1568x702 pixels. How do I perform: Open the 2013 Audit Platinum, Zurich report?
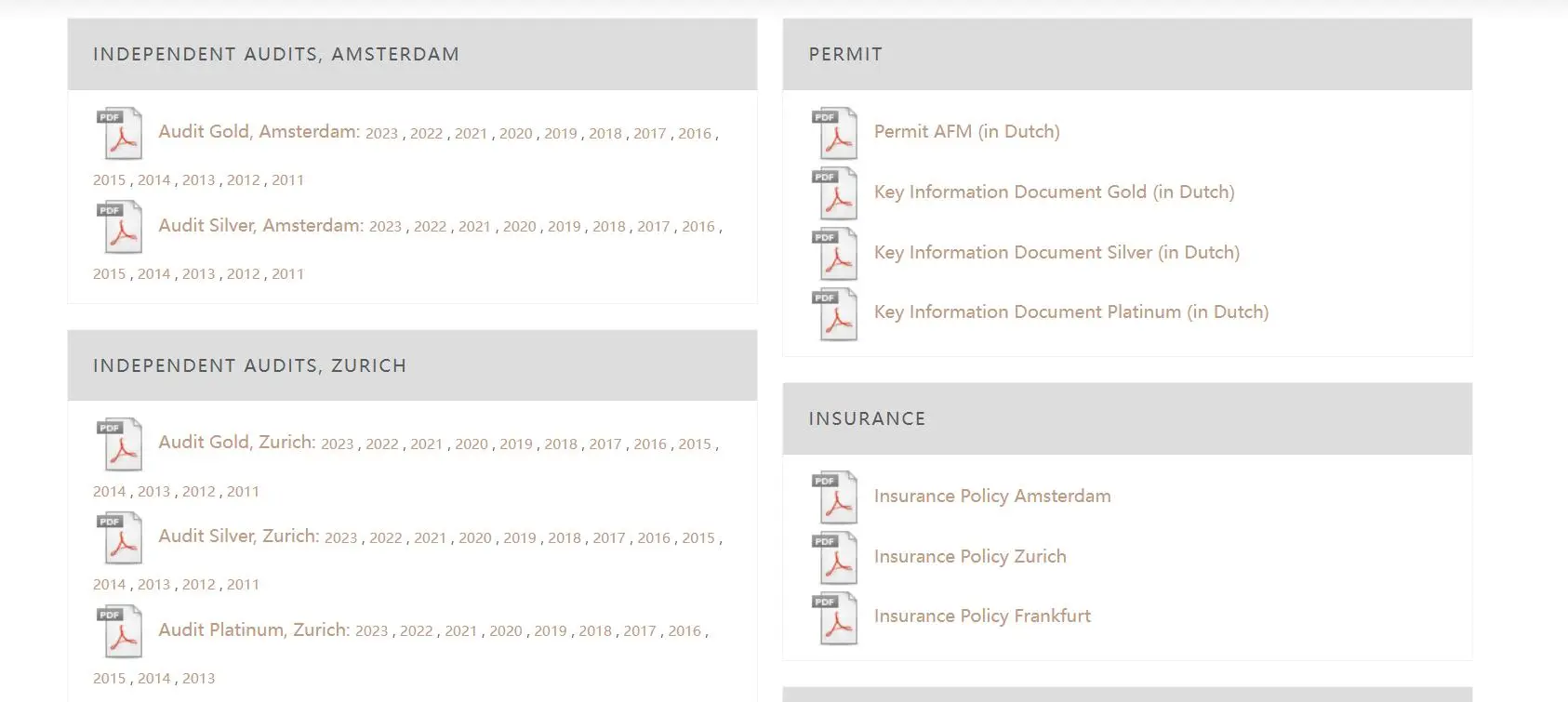point(198,679)
